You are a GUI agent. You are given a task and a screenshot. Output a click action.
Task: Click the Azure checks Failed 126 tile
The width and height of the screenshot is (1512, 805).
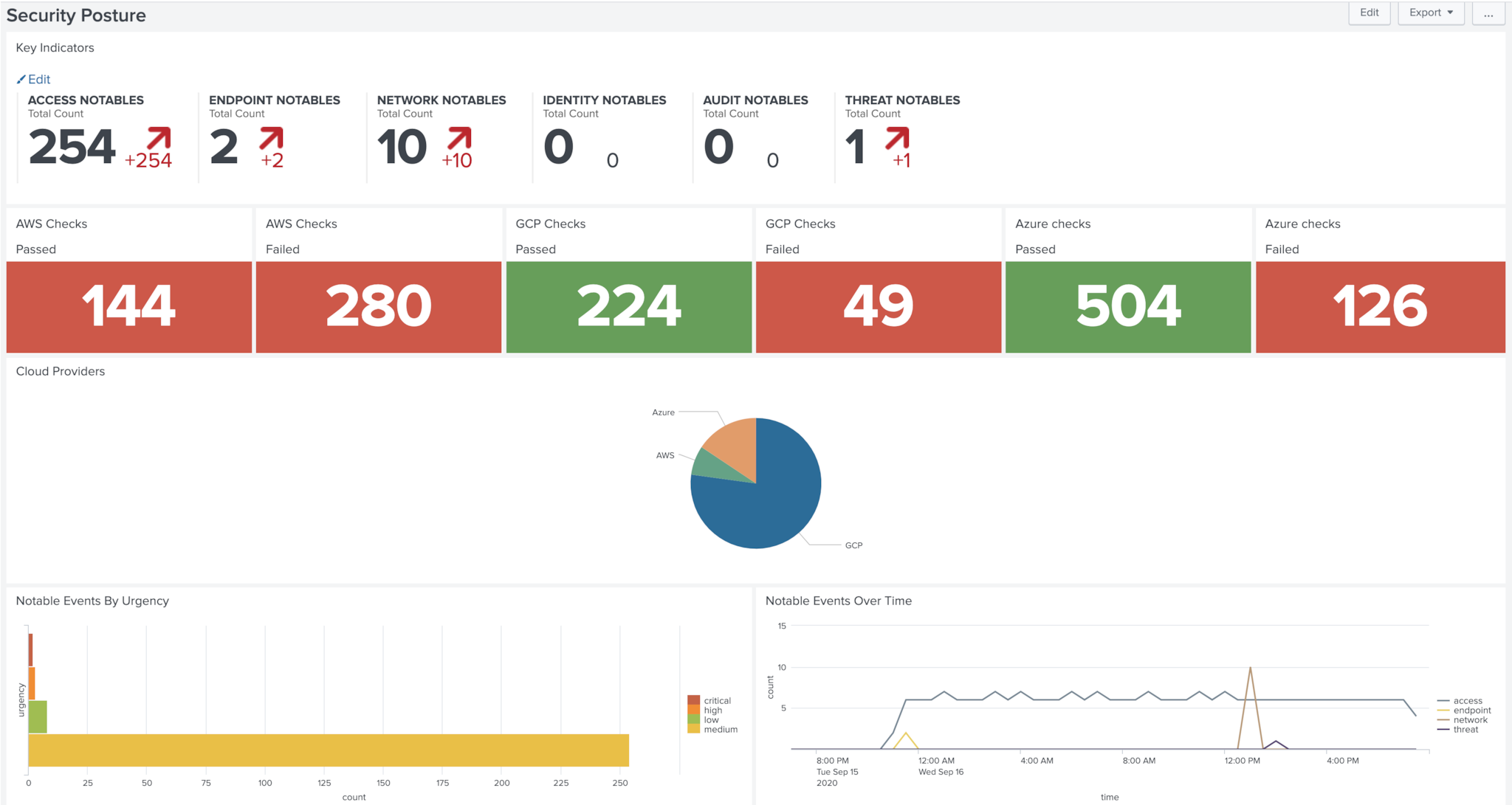[x=1379, y=306]
